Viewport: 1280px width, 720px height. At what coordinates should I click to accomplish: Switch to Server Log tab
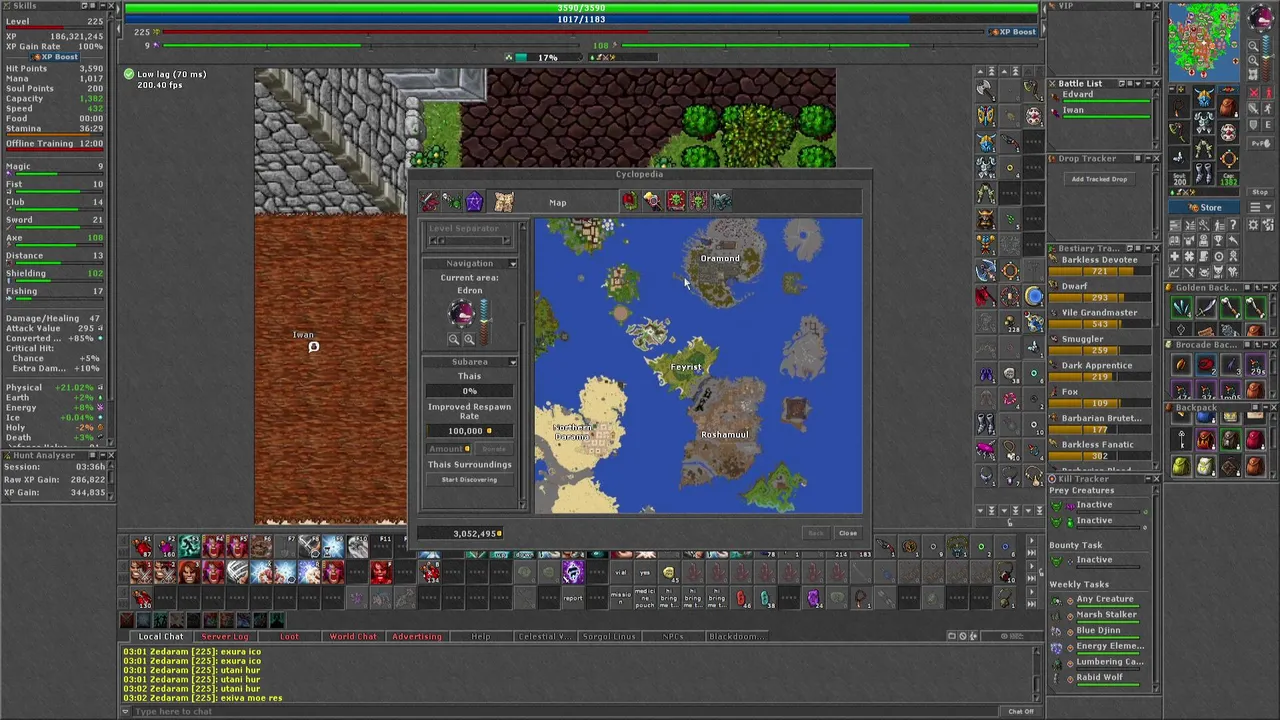[x=225, y=637]
